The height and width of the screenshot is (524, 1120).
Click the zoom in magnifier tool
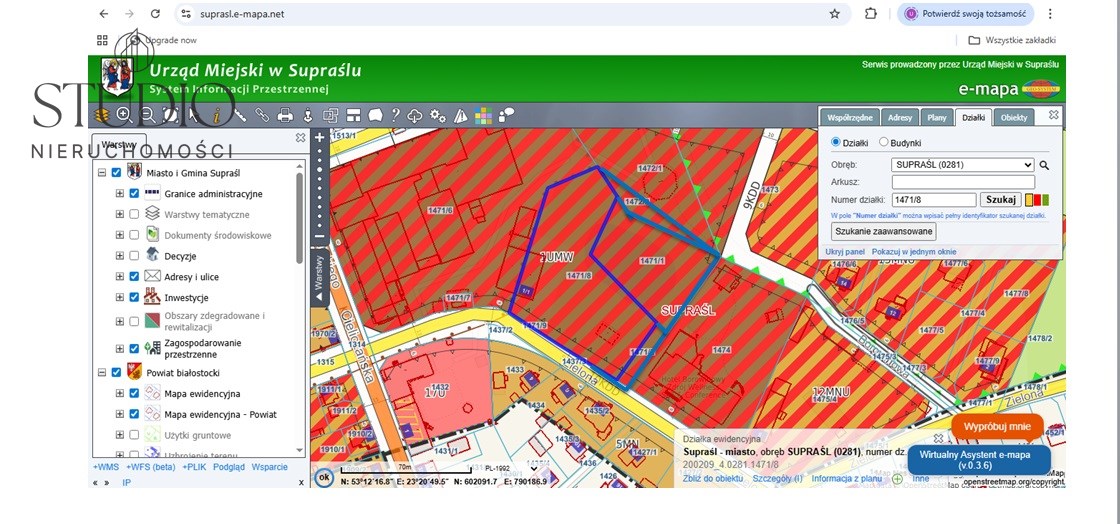[124, 115]
